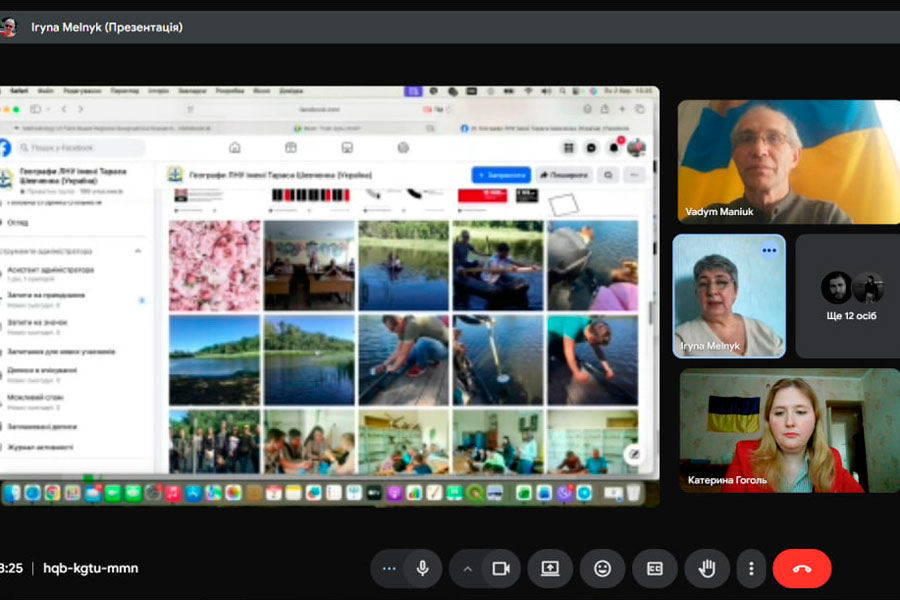Expand video settings chevron beside camera
This screenshot has height=600, width=900.
click(466, 568)
